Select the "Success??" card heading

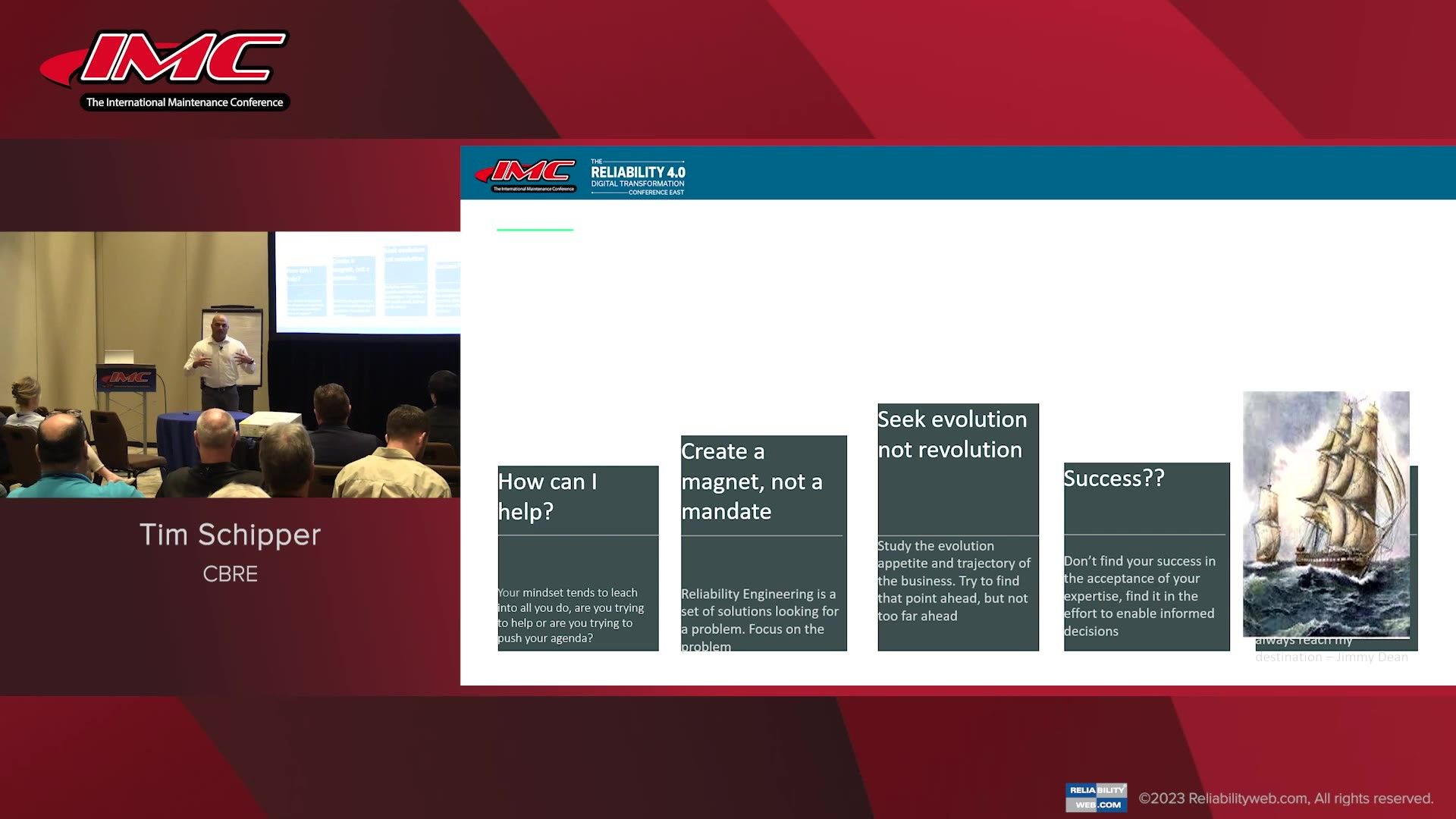click(1113, 479)
